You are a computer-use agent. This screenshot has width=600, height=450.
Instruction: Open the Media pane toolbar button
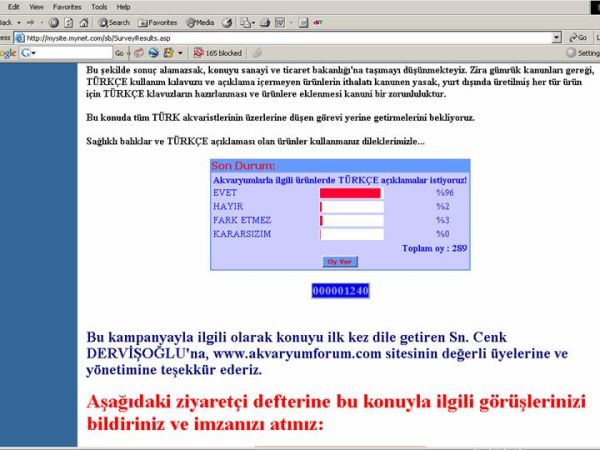click(200, 23)
